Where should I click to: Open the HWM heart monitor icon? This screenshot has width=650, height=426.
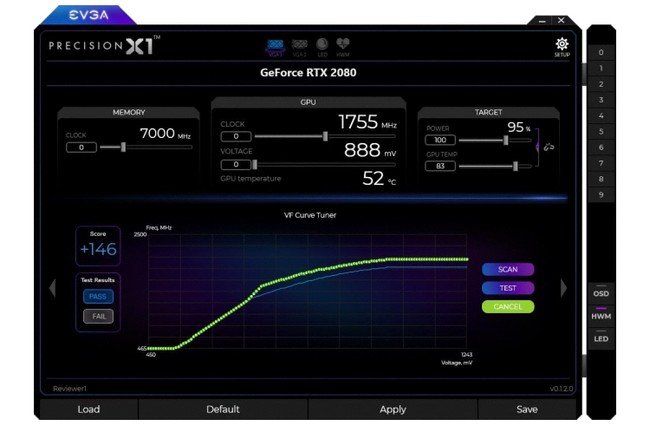click(343, 48)
